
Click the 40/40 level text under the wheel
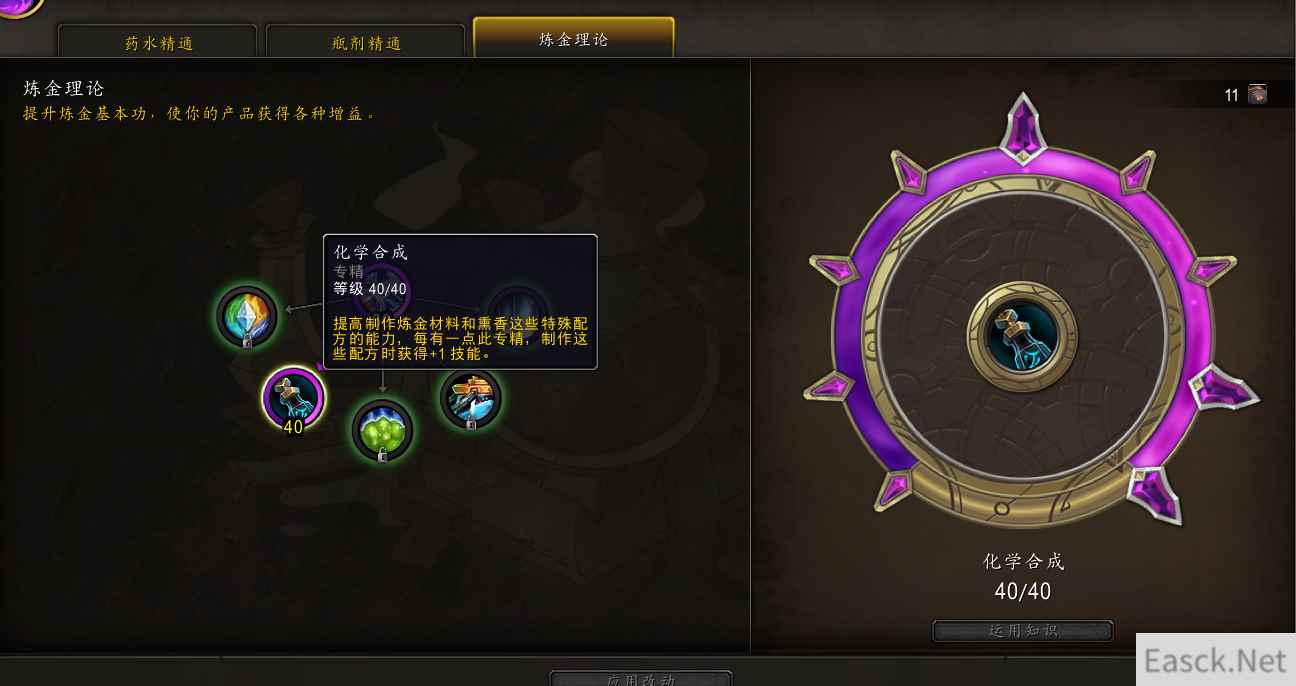point(1022,591)
